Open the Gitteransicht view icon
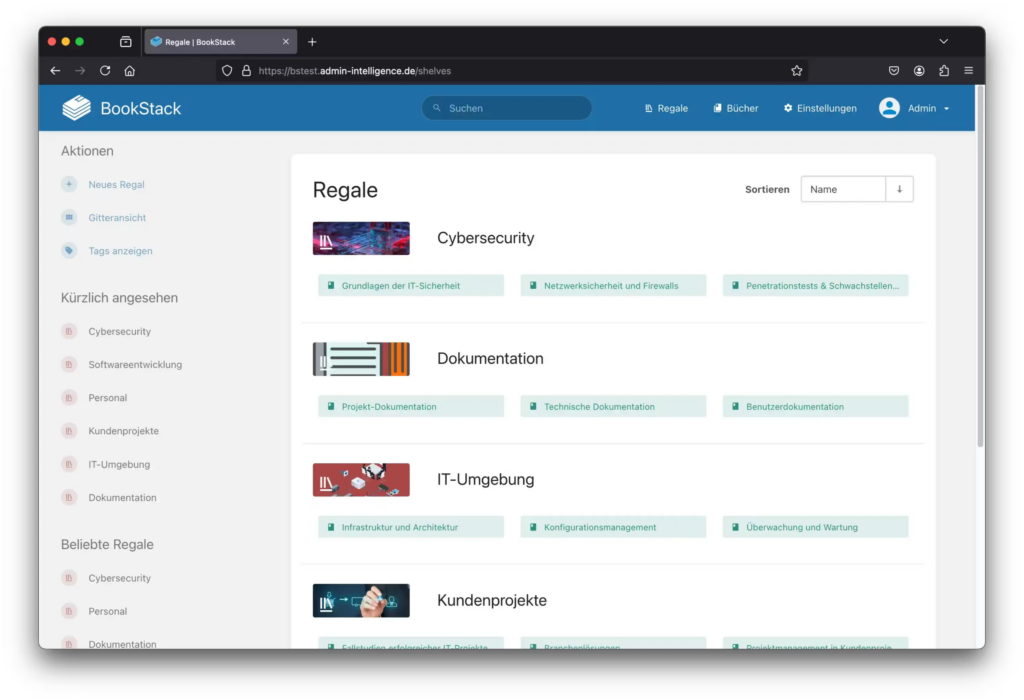 click(68, 217)
